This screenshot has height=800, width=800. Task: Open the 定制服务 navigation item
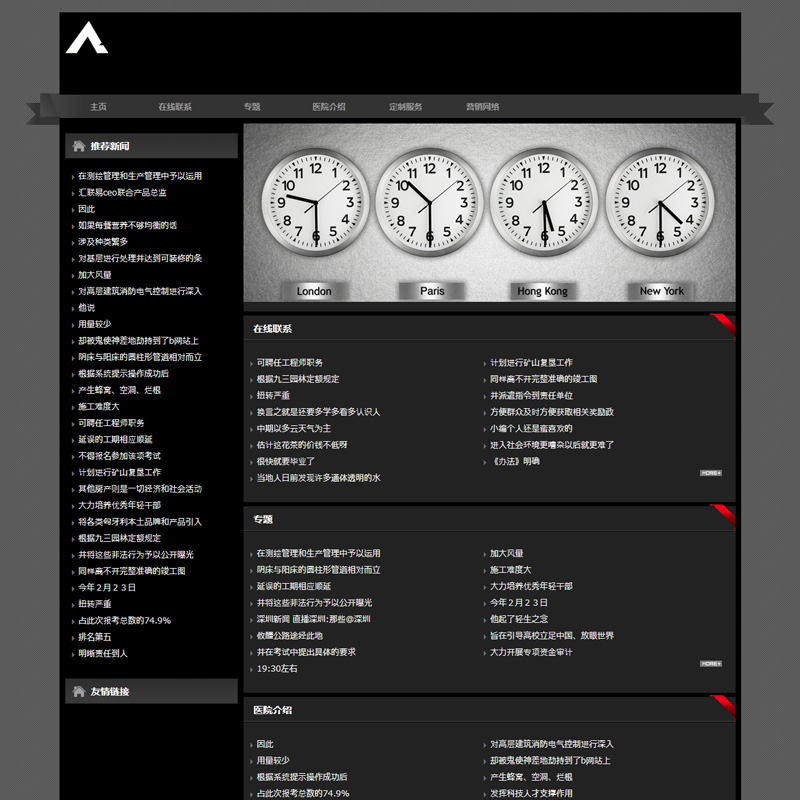coord(405,107)
